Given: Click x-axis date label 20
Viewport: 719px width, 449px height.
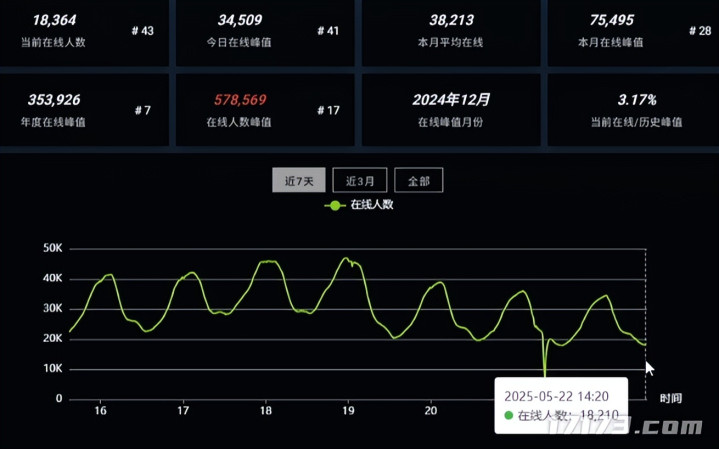Looking at the screenshot, I should (x=431, y=410).
